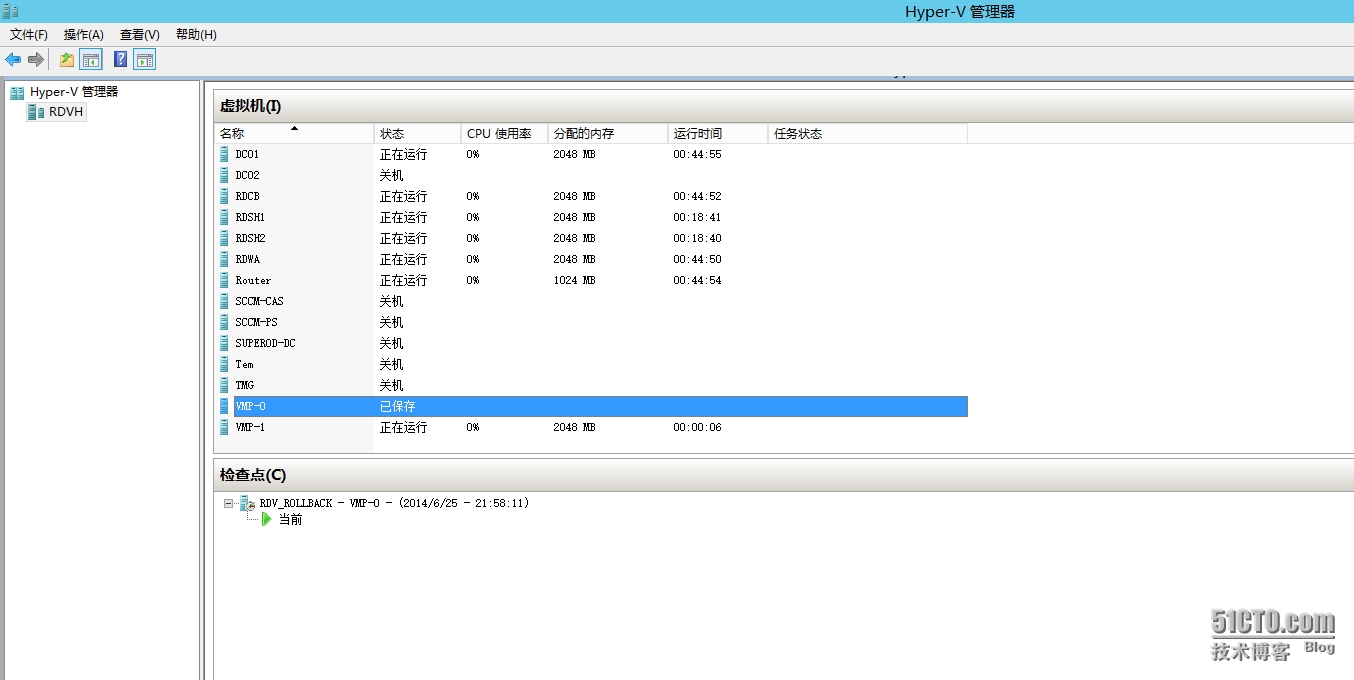Select the Router virtual machine name
The height and width of the screenshot is (680, 1354).
[x=253, y=280]
